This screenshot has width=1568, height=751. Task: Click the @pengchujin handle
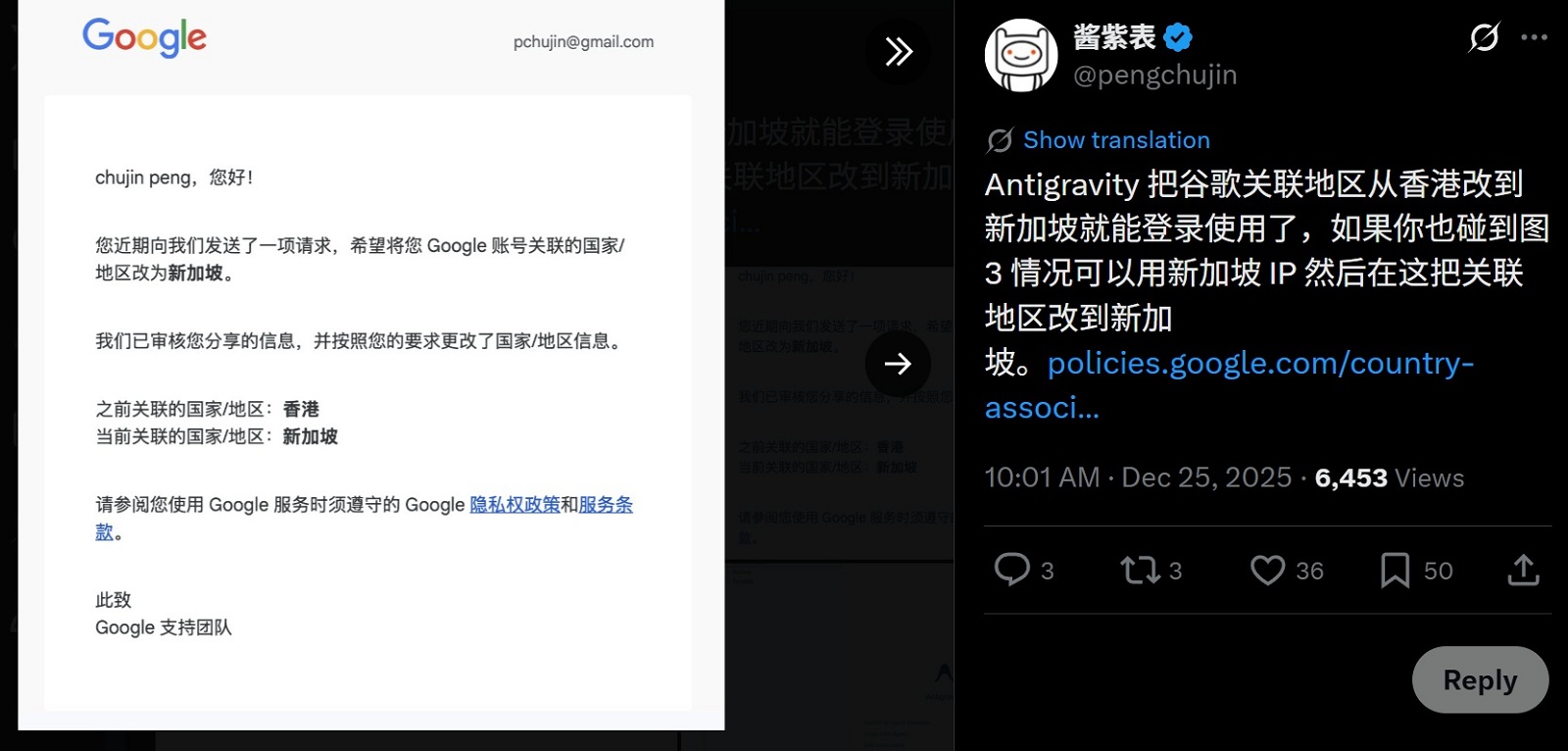[1154, 75]
